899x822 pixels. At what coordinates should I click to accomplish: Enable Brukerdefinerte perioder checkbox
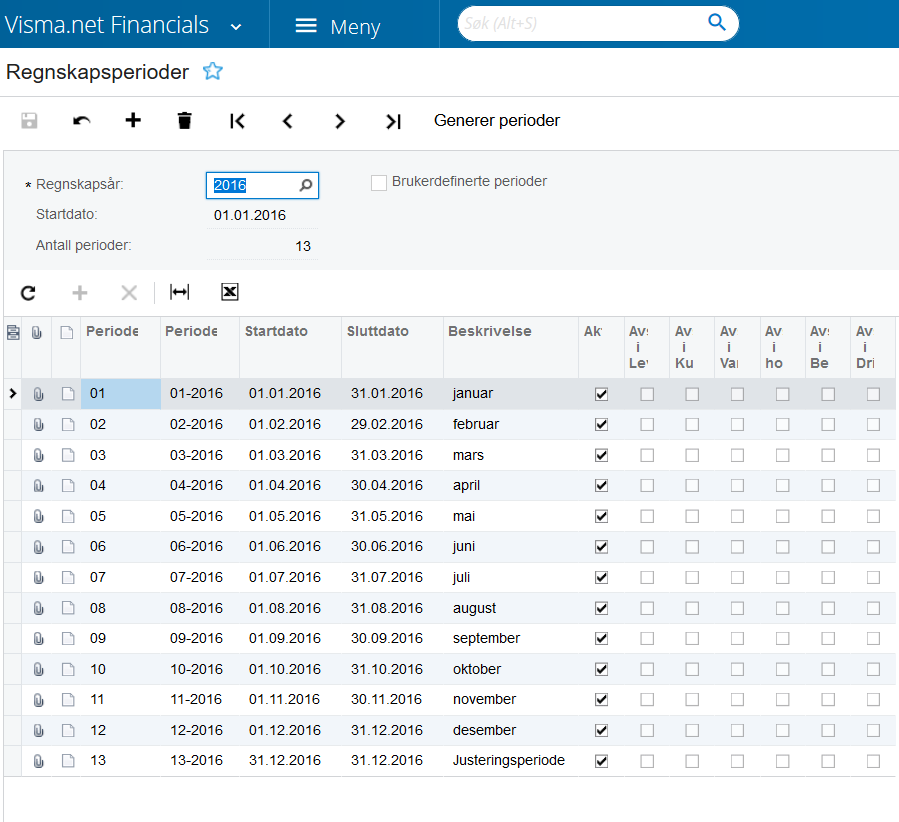pyautogui.click(x=379, y=183)
